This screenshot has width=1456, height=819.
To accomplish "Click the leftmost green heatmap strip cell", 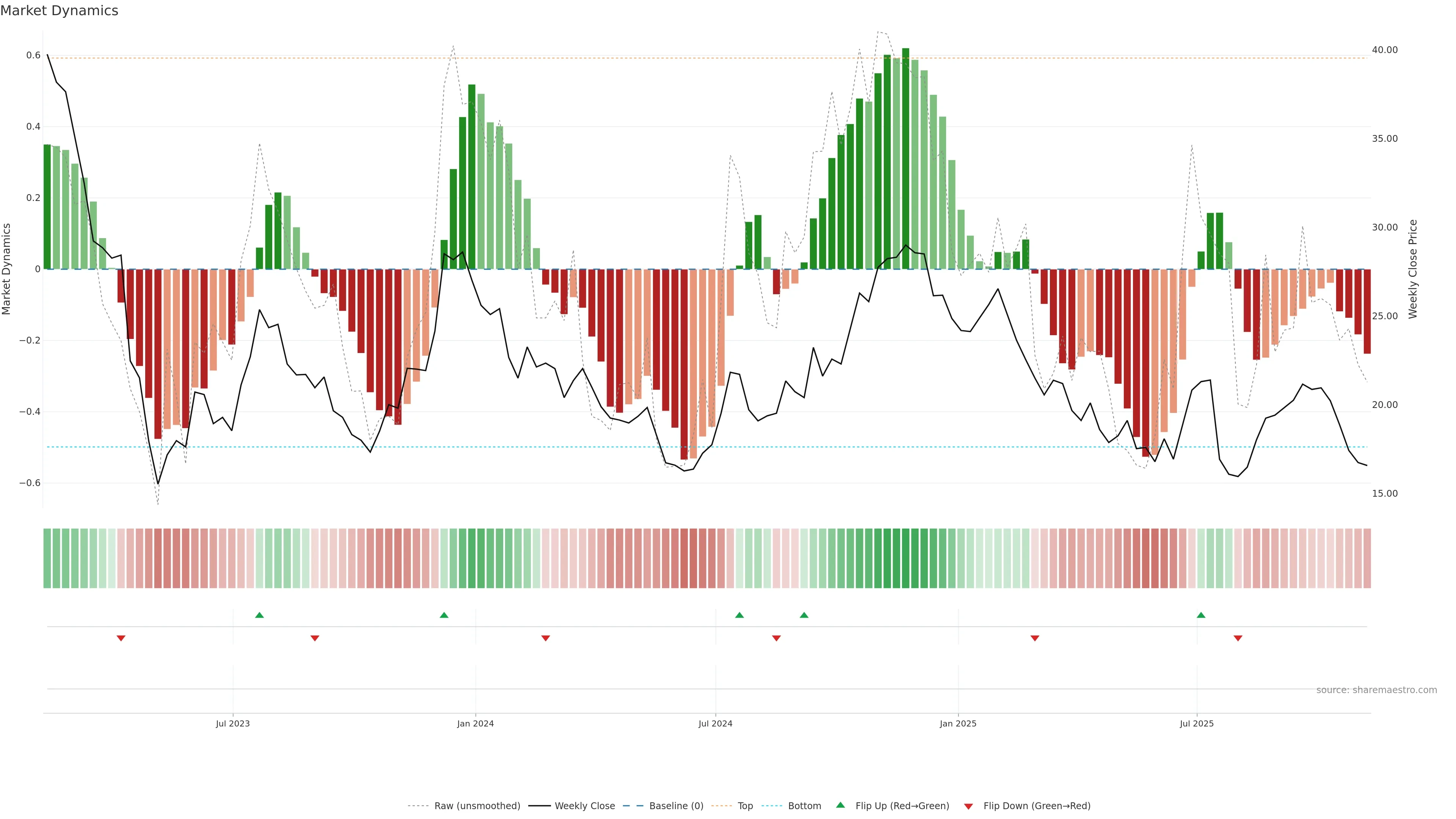I will coord(47,559).
